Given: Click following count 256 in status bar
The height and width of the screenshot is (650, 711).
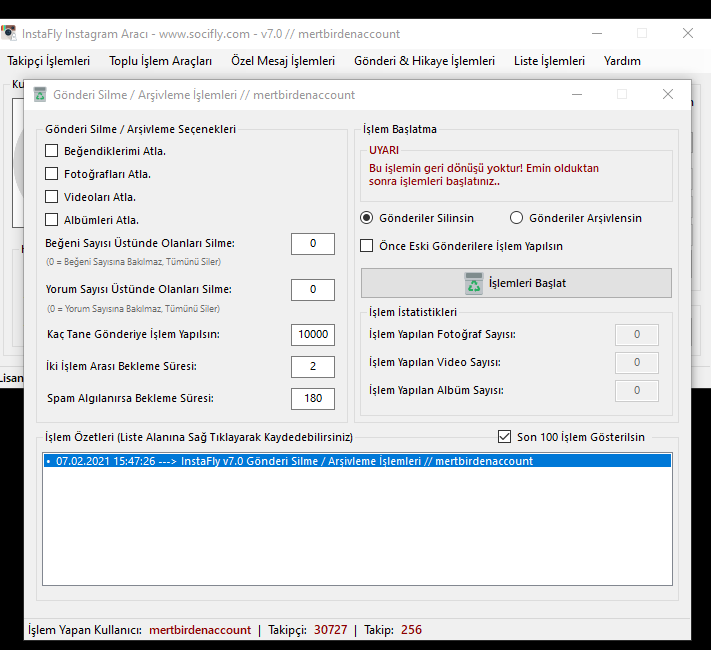Looking at the screenshot, I should click(411, 630).
